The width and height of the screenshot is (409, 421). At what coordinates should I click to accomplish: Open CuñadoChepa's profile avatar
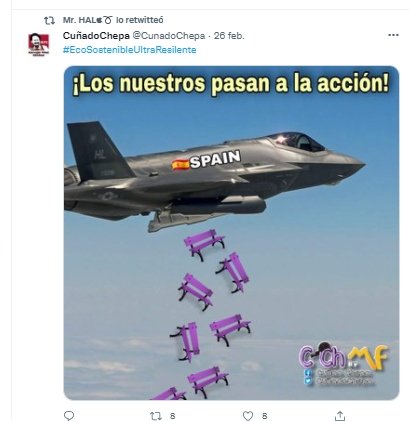point(38,44)
